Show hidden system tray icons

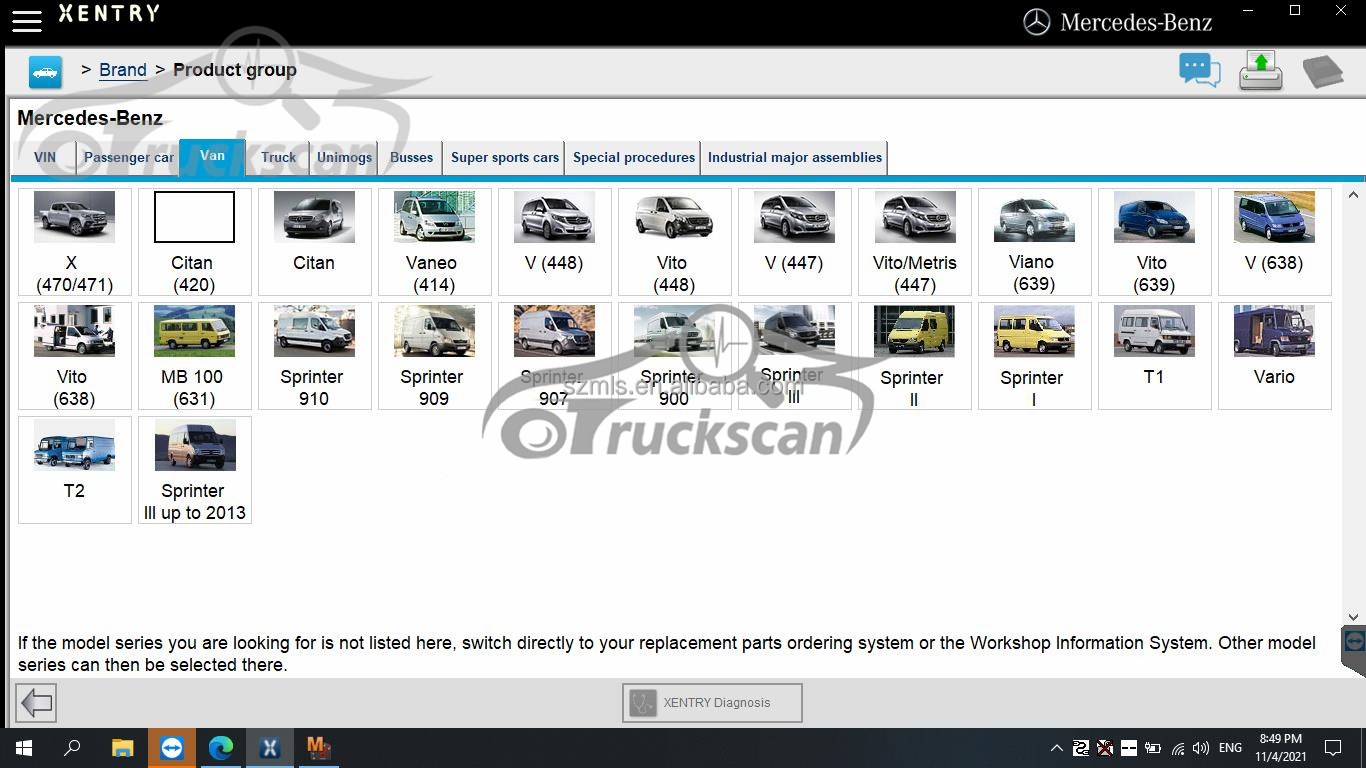(1057, 748)
